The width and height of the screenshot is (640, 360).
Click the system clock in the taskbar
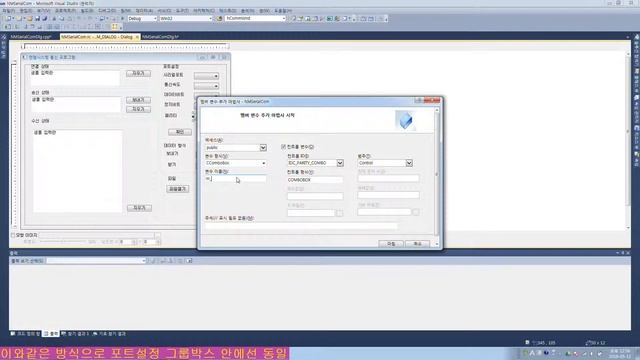[x=619, y=353]
